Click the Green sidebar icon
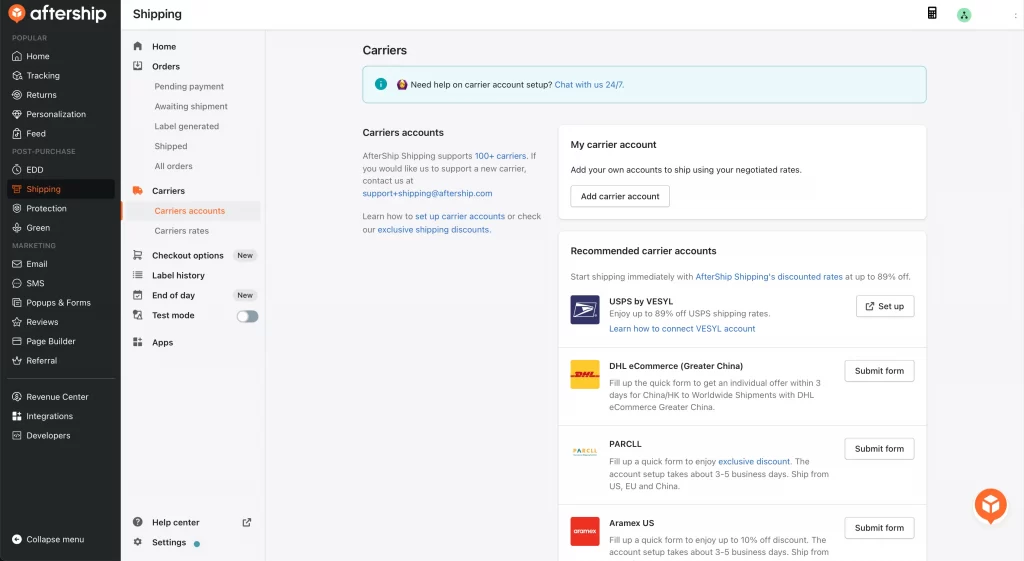Screen dimensions: 1024x561 17,228
